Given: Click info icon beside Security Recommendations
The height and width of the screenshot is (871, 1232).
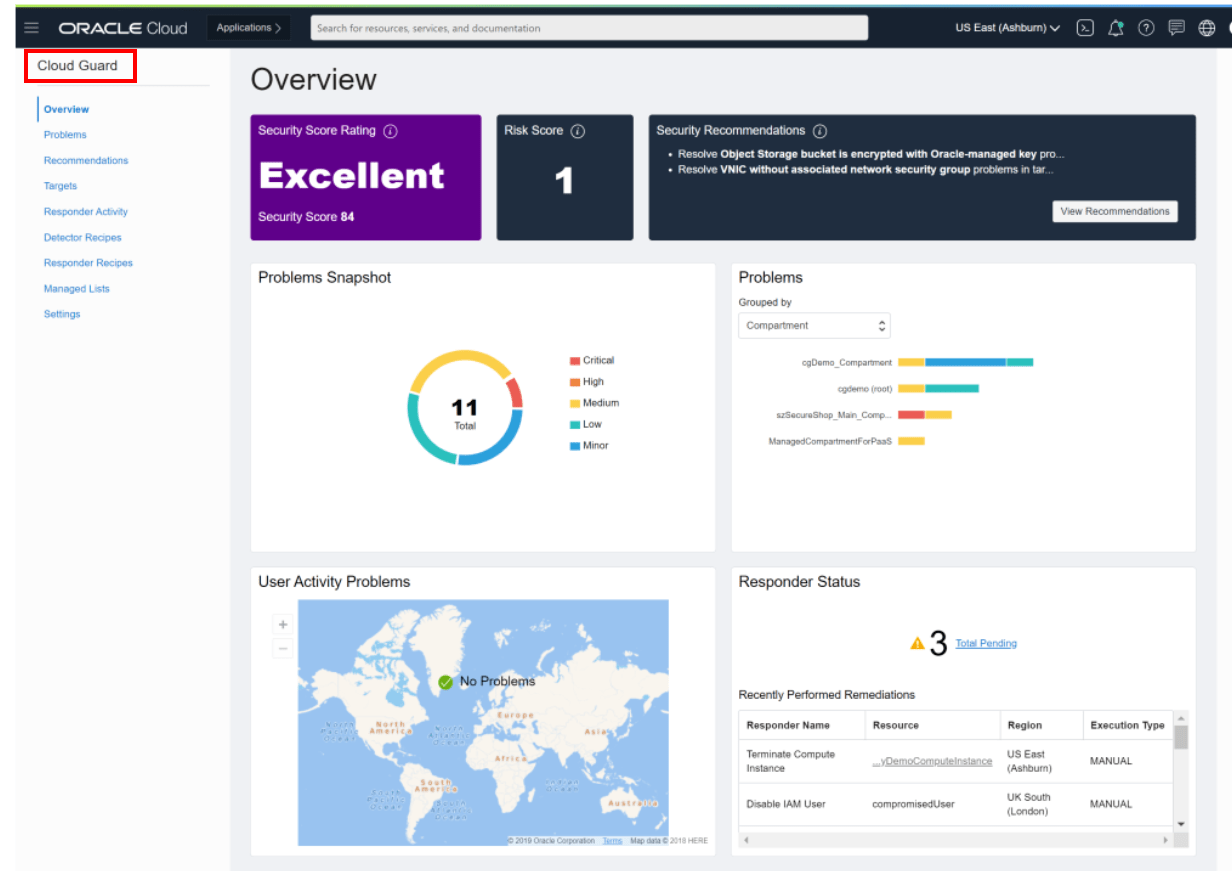Looking at the screenshot, I should coord(820,131).
